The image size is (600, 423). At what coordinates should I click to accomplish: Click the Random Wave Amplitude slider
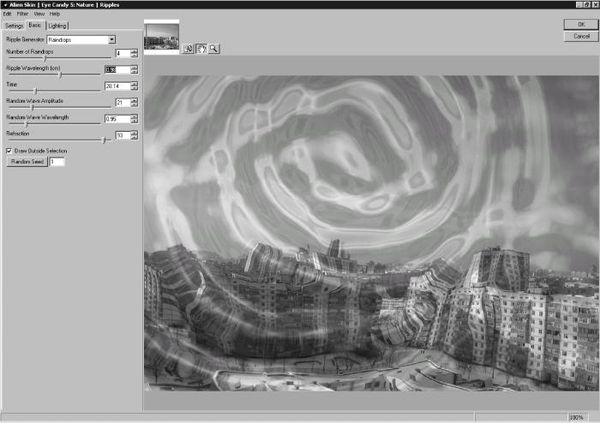tap(32, 108)
